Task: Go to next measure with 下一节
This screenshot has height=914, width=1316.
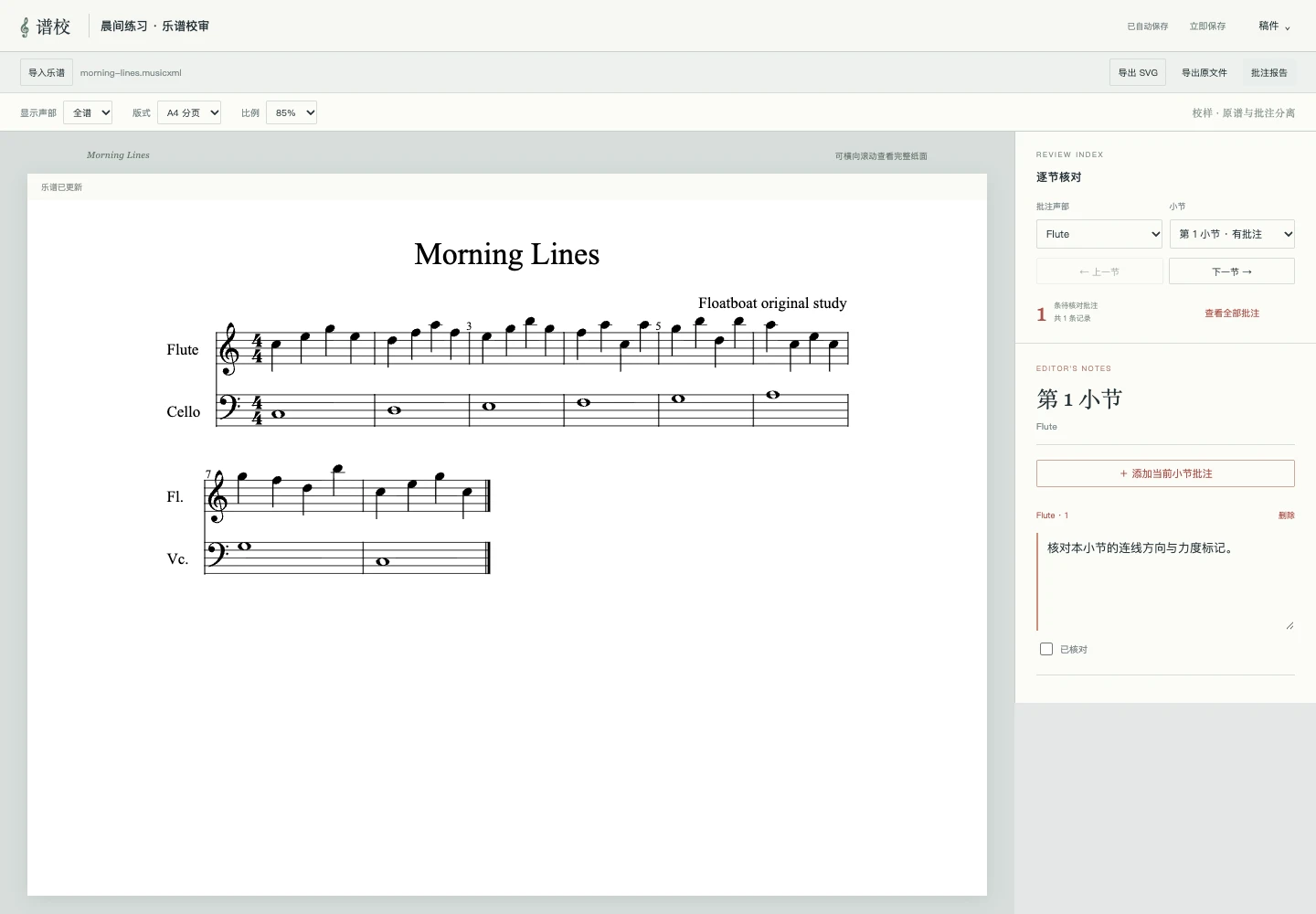Action: click(x=1232, y=271)
